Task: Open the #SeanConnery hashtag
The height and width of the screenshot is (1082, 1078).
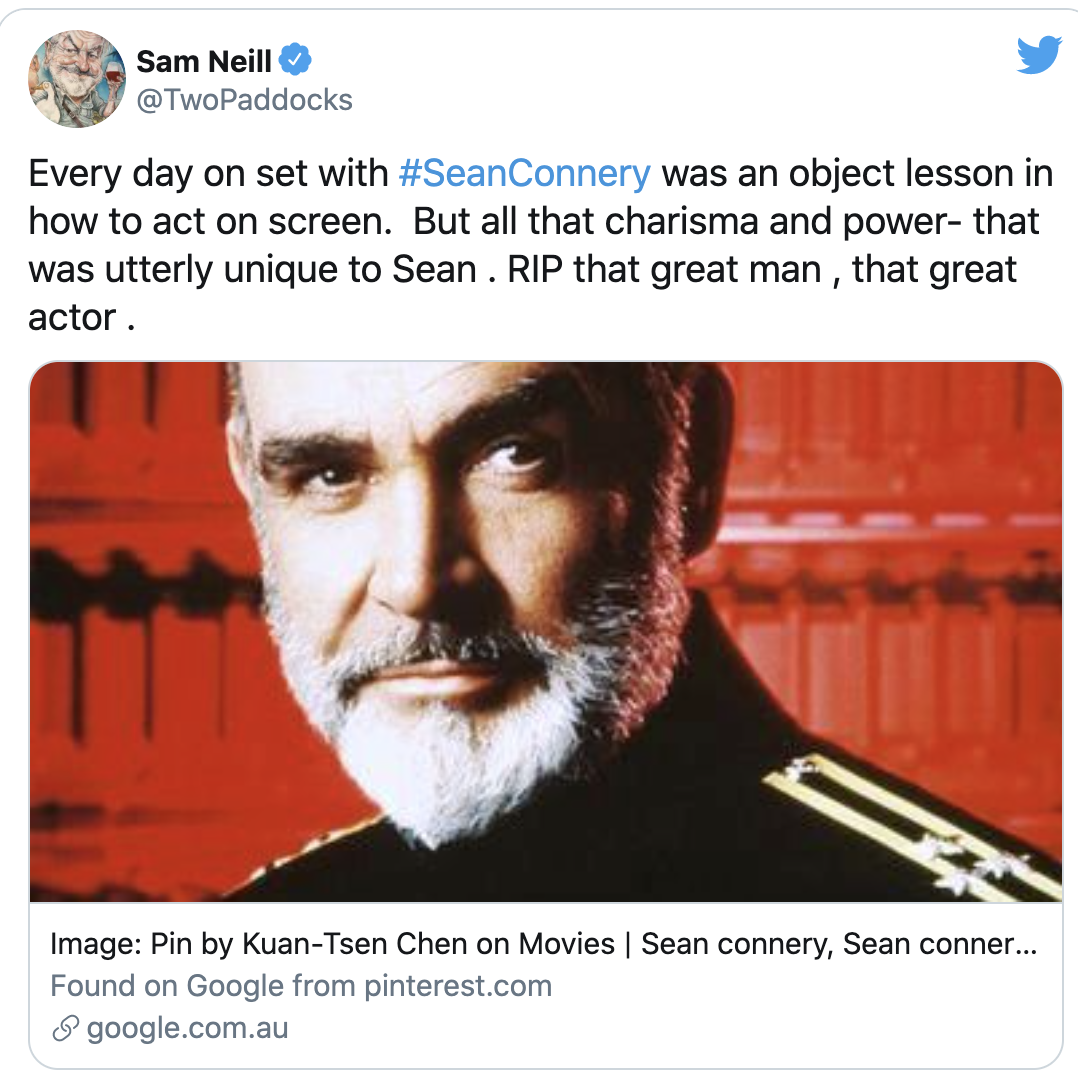Action: tap(525, 173)
